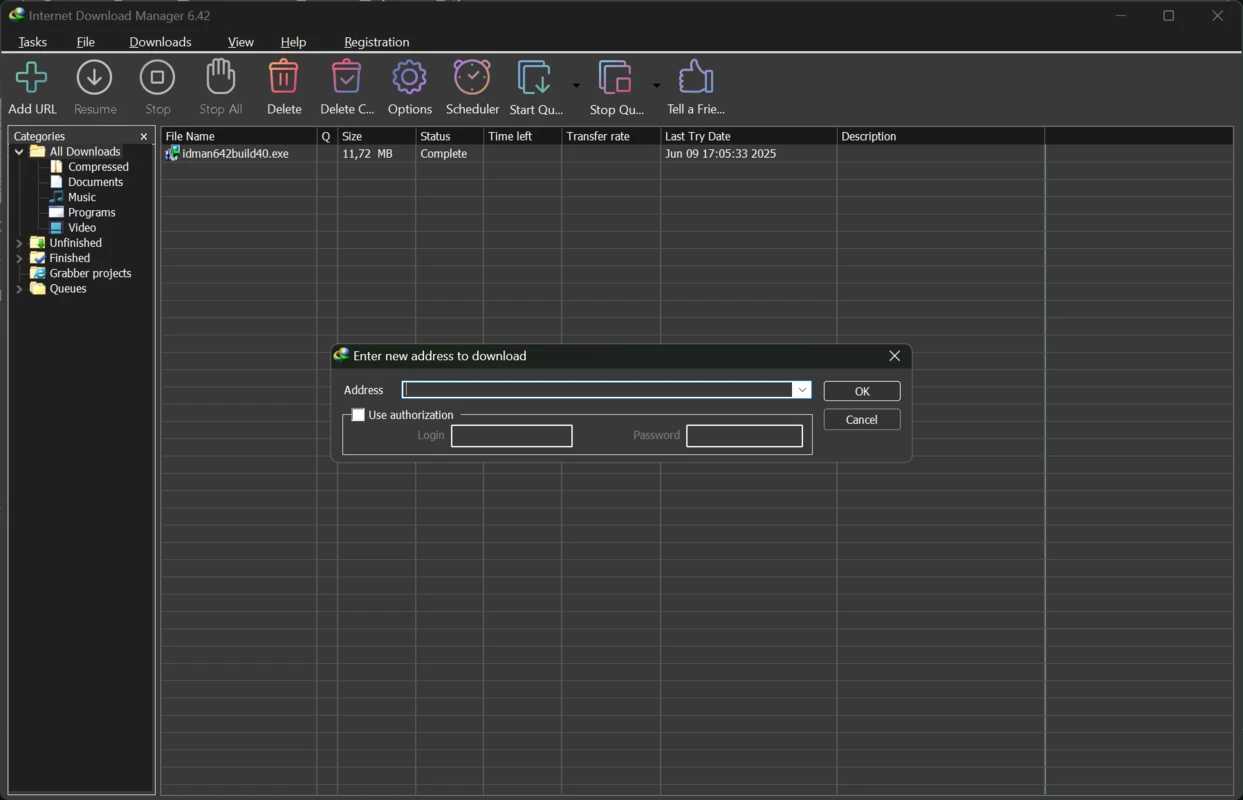1243x800 pixels.
Task: Close the Enter new address dialog
Action: 894,356
